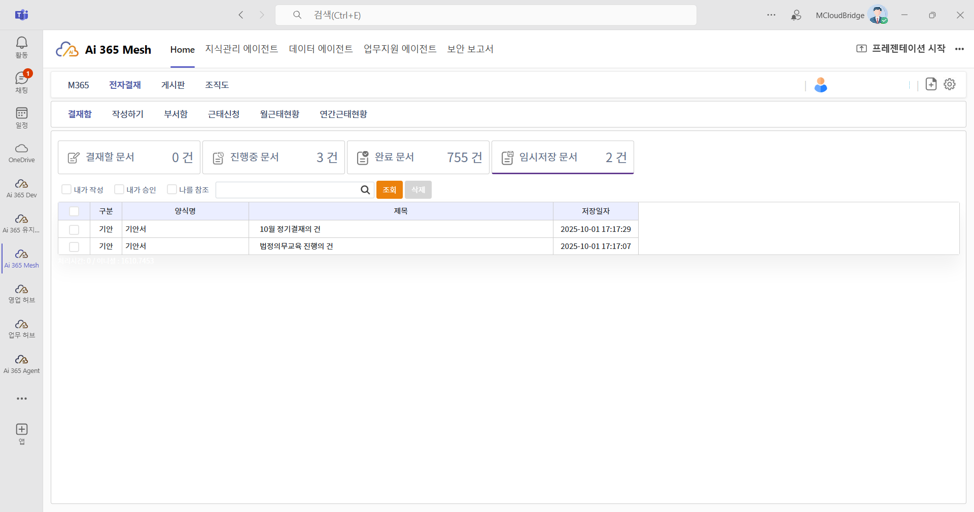Open Chat with unread badge
This screenshot has height=512, width=974.
click(x=21, y=81)
